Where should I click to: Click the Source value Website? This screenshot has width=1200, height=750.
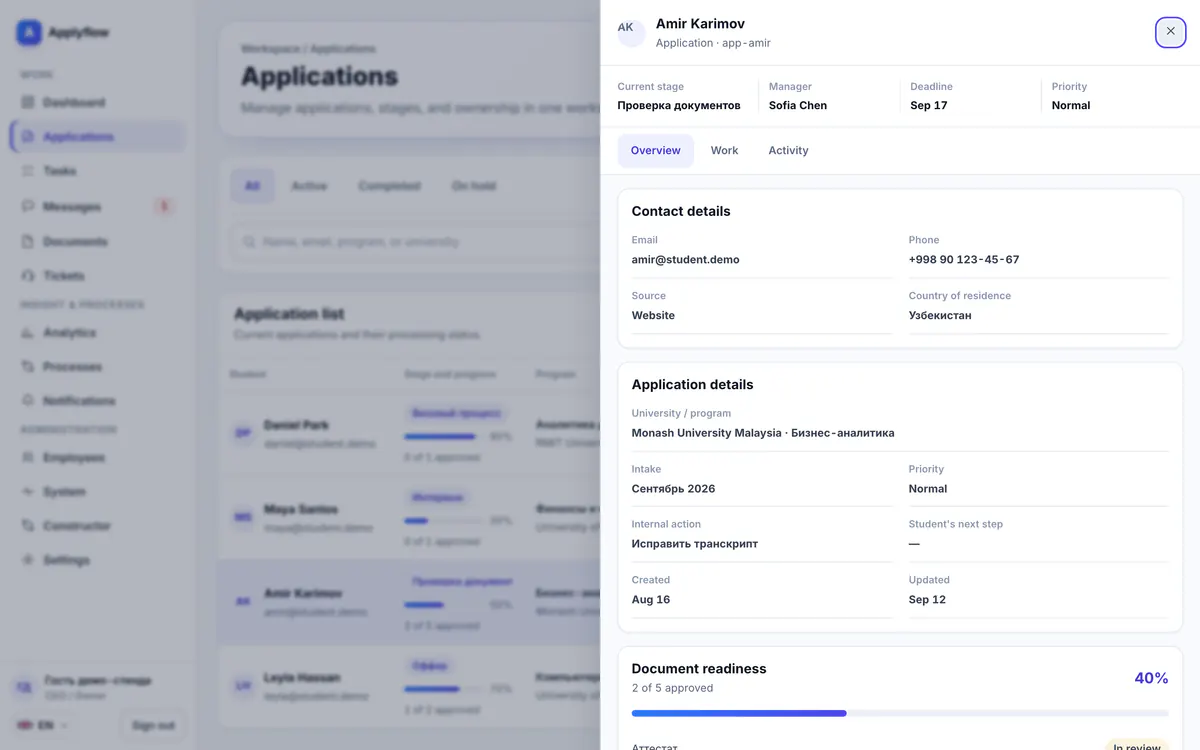pyautogui.click(x=653, y=315)
